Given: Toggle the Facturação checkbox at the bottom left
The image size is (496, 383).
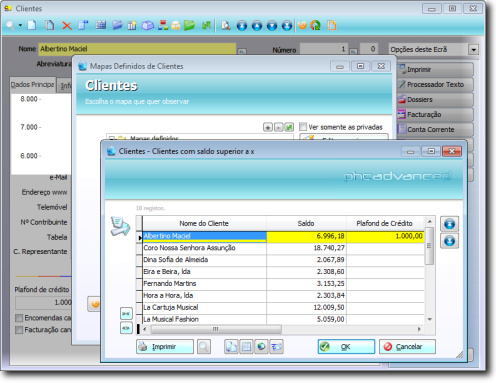Looking at the screenshot, I should (x=19, y=330).
